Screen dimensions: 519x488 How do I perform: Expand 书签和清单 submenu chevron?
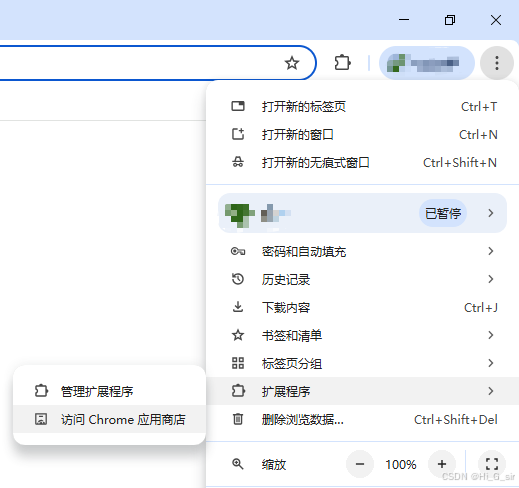pyautogui.click(x=491, y=335)
